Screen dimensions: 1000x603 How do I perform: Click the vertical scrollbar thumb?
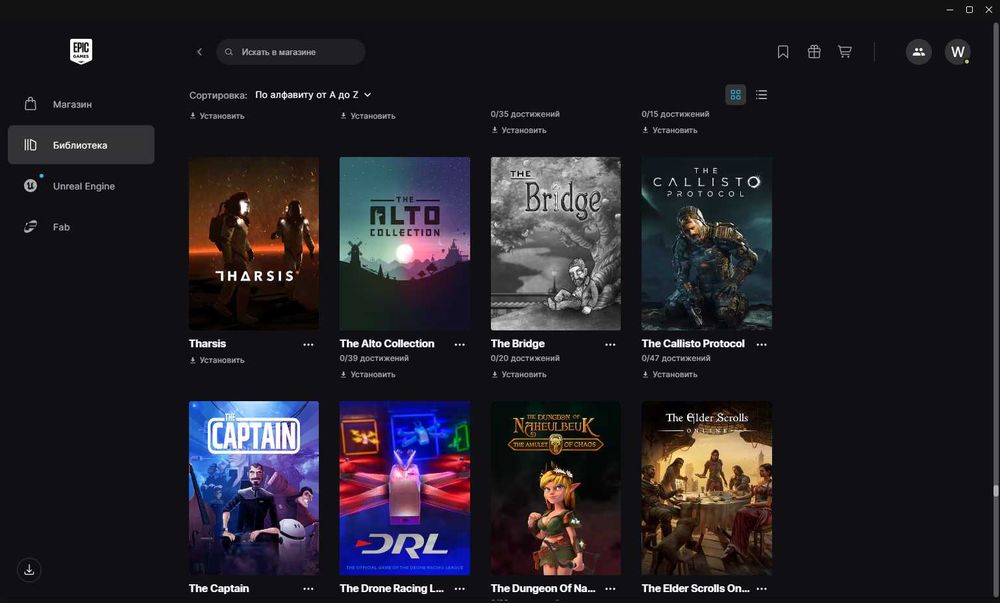point(995,491)
